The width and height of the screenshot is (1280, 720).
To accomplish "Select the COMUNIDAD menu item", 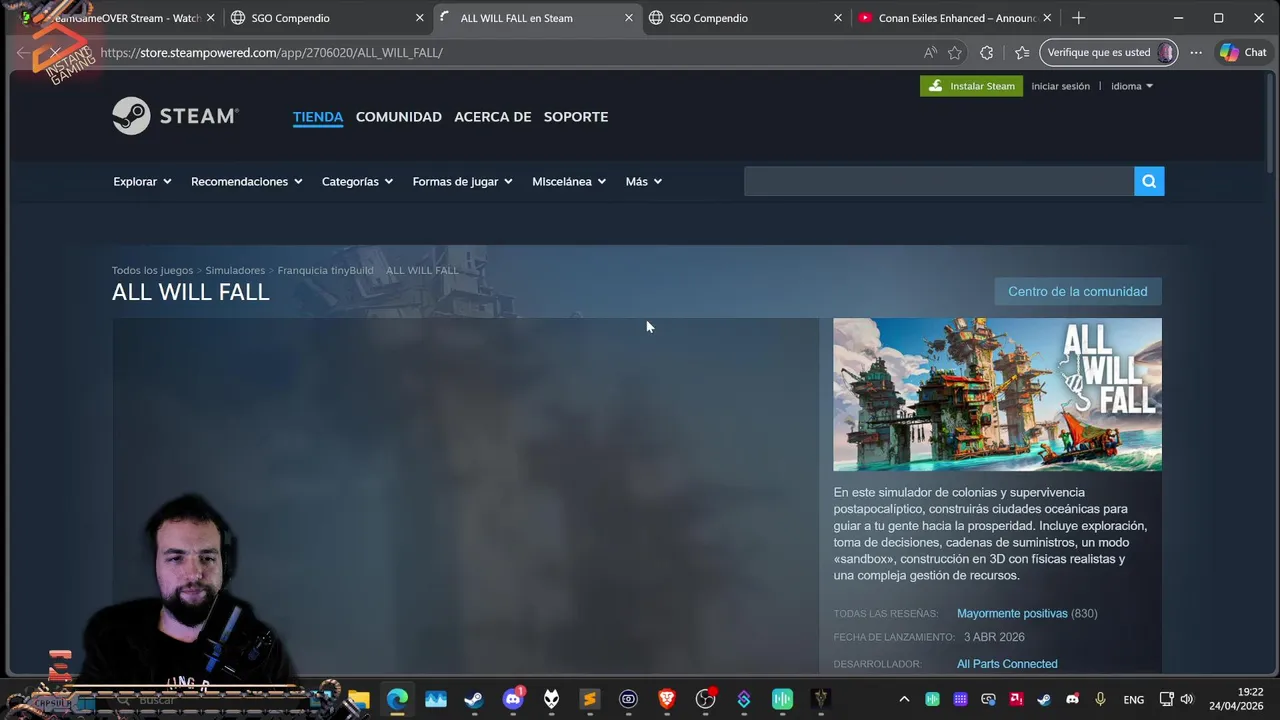I will [399, 117].
